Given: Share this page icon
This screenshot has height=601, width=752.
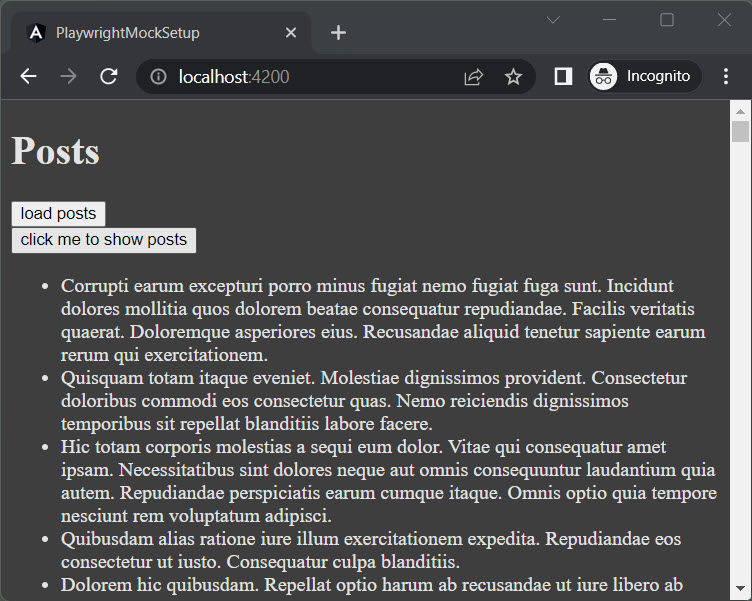Looking at the screenshot, I should click(473, 77).
